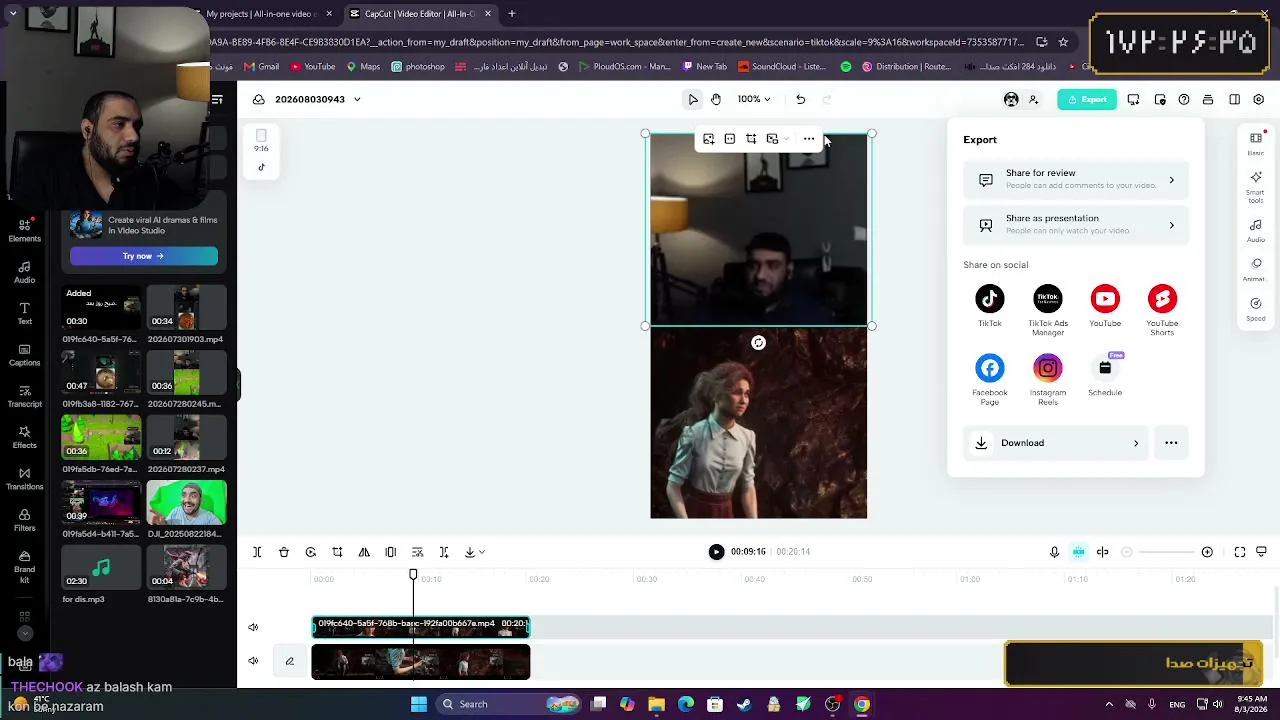Screen dimensions: 1280x720
Task: Expand the download options arrow in timeline toolbar
Action: [481, 552]
